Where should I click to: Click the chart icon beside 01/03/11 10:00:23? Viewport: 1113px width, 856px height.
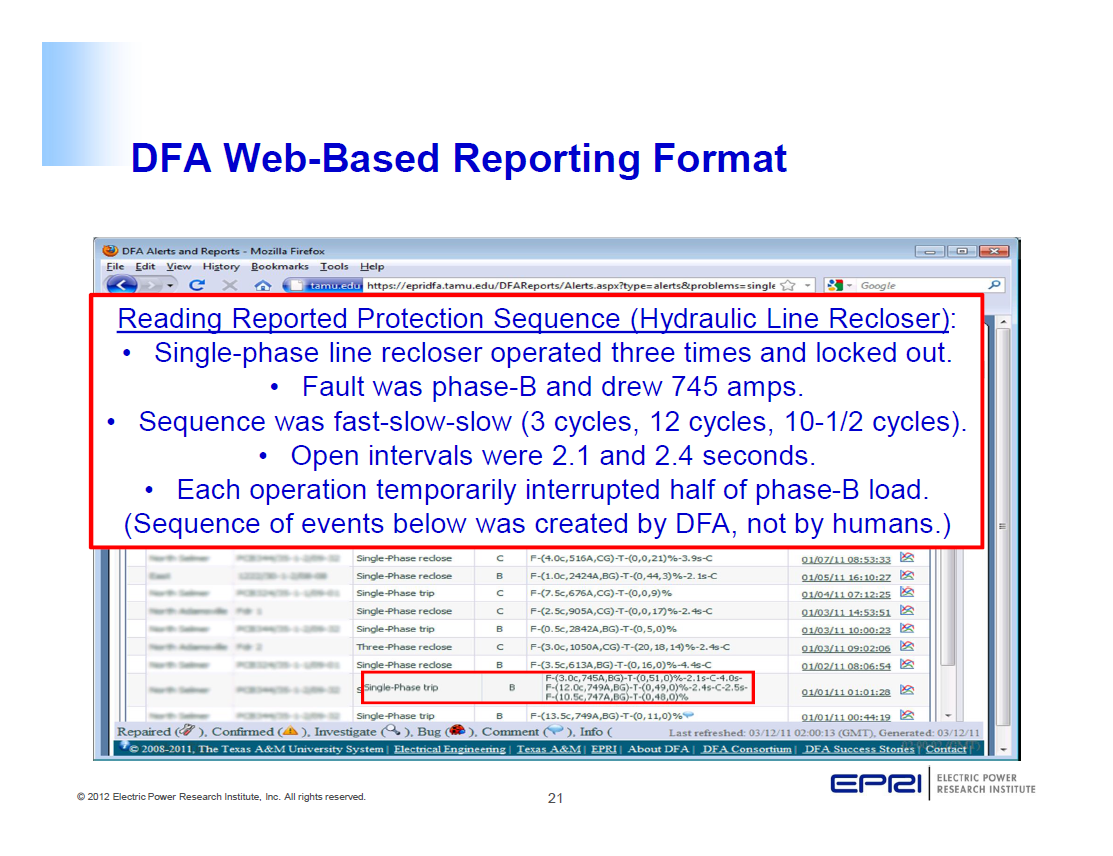(908, 628)
